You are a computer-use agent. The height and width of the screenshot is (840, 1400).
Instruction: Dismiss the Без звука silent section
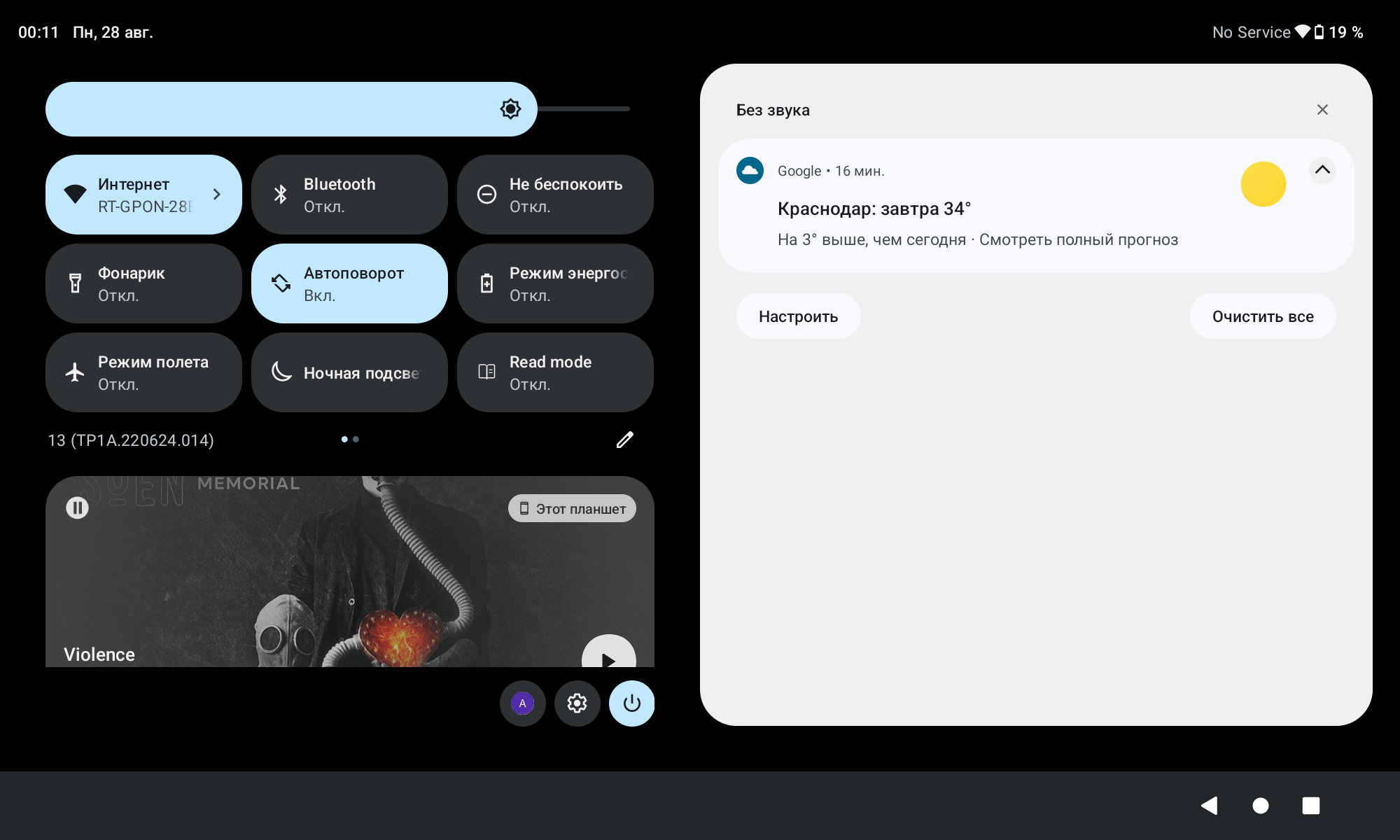[x=1322, y=110]
